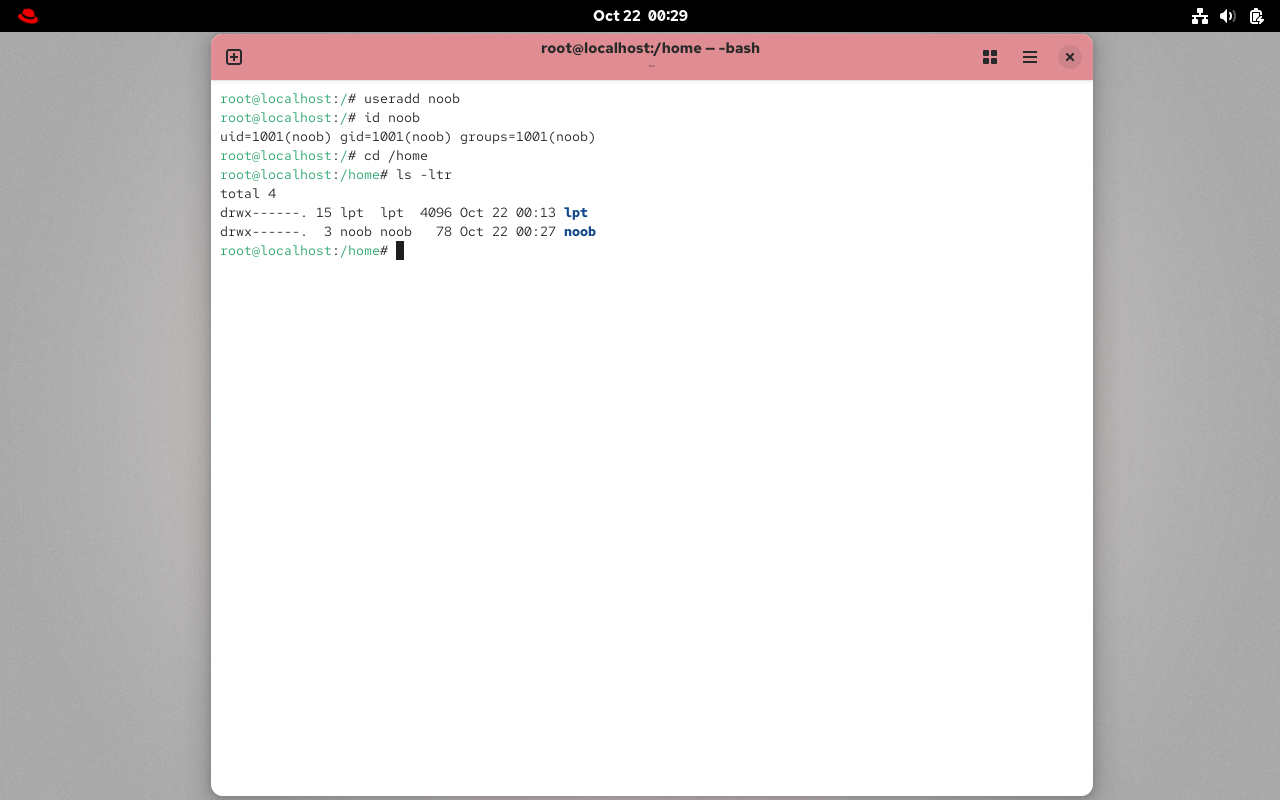Click the useradd noob command line

[410, 98]
